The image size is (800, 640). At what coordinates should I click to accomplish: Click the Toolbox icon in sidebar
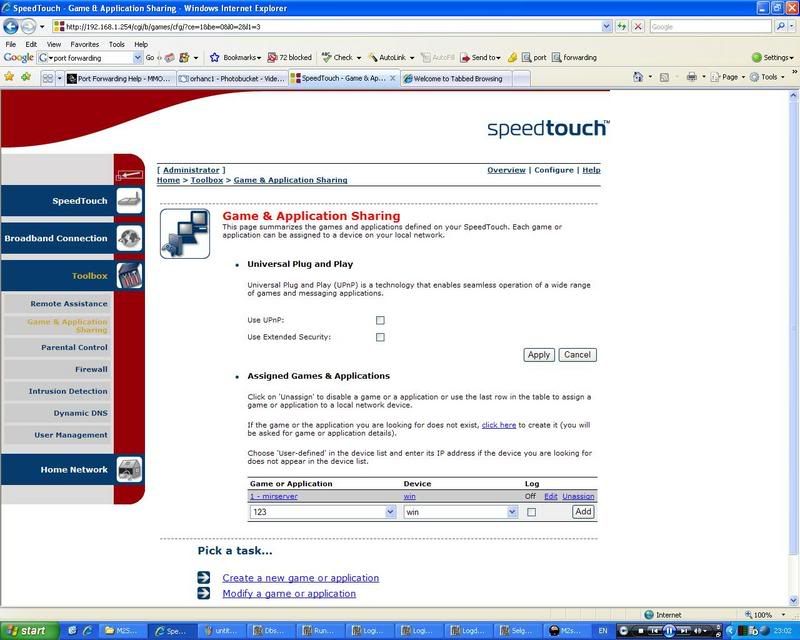click(129, 275)
